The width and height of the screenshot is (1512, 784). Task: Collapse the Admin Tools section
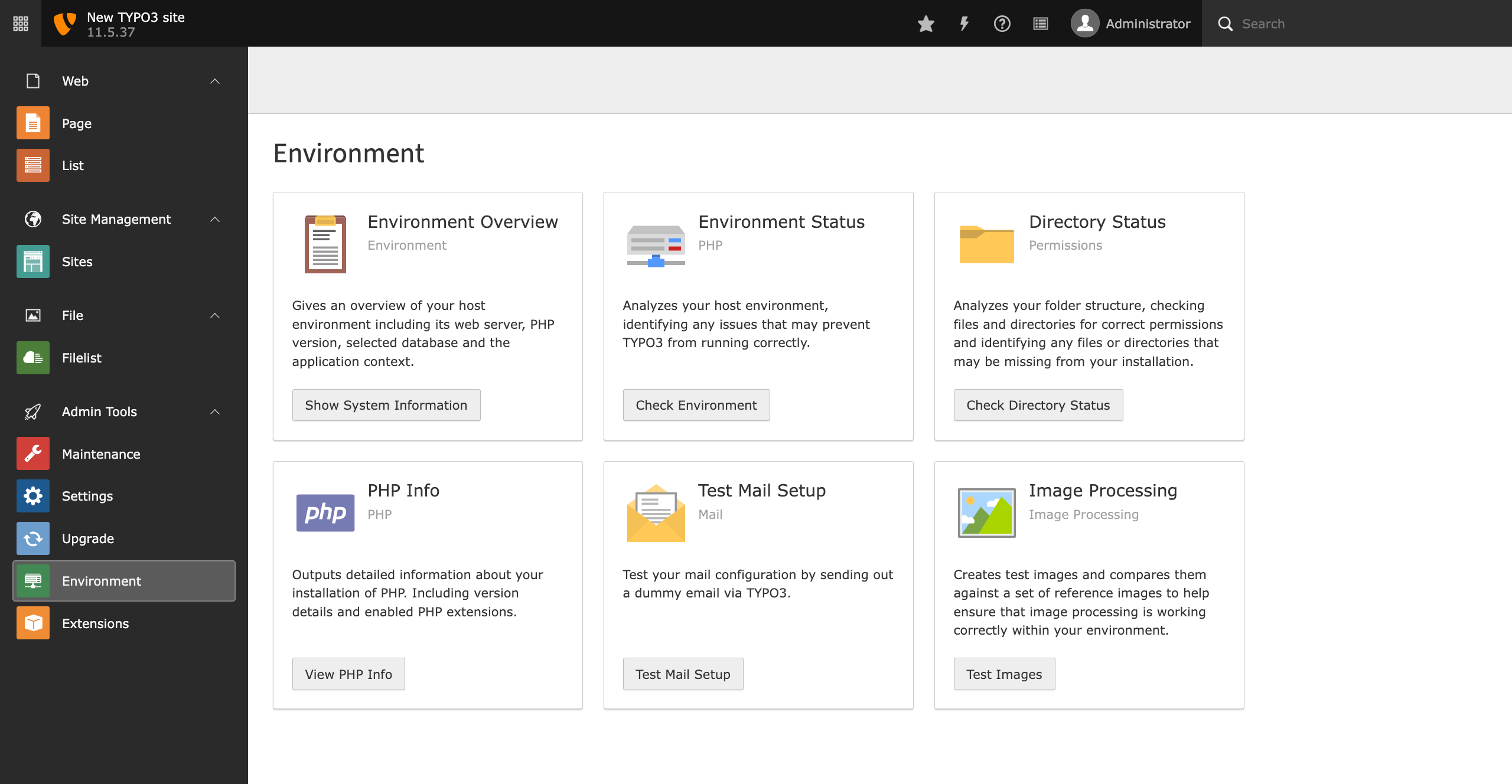coord(215,411)
